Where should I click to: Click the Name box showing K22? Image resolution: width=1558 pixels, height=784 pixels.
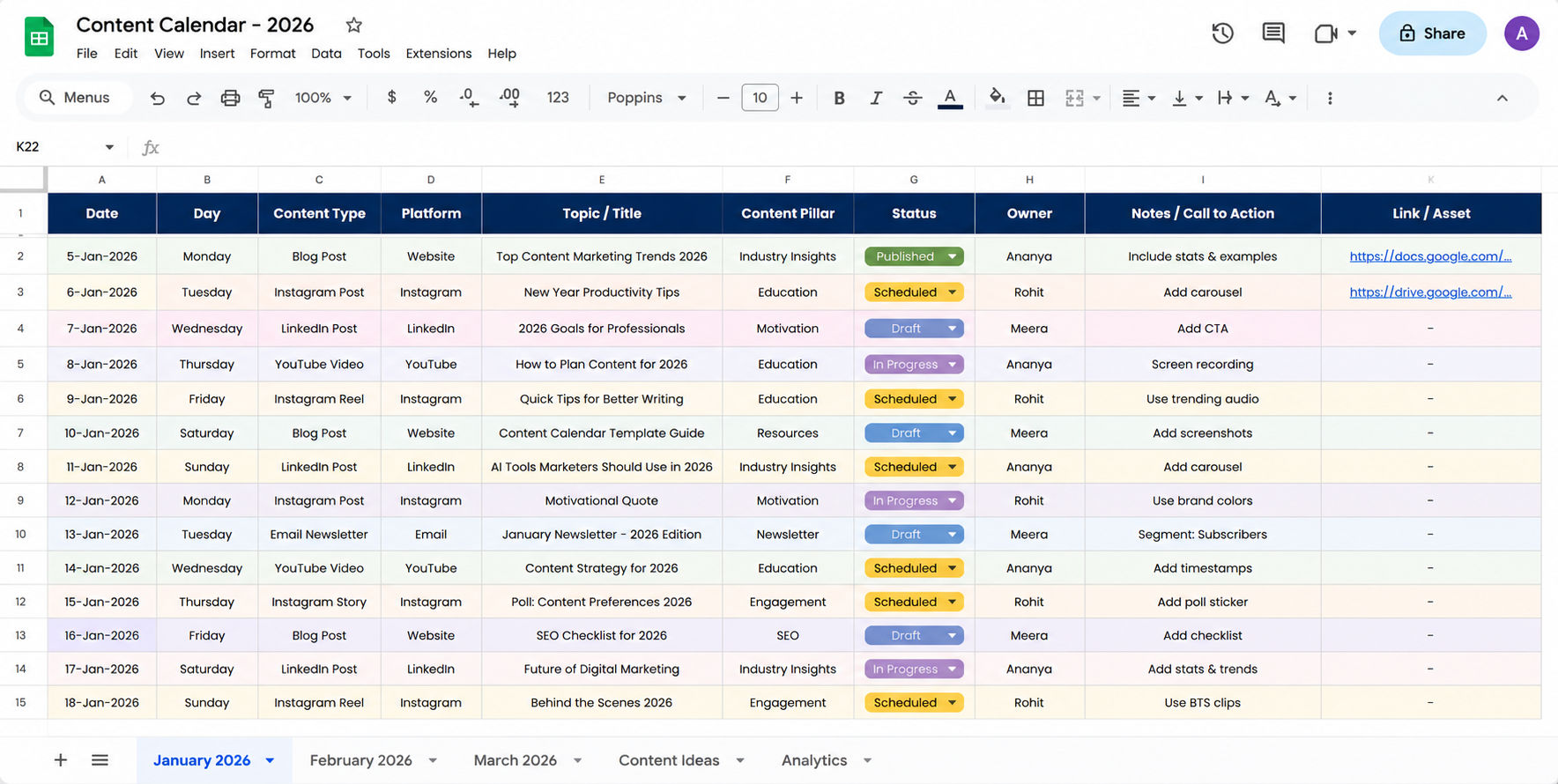click(65, 146)
